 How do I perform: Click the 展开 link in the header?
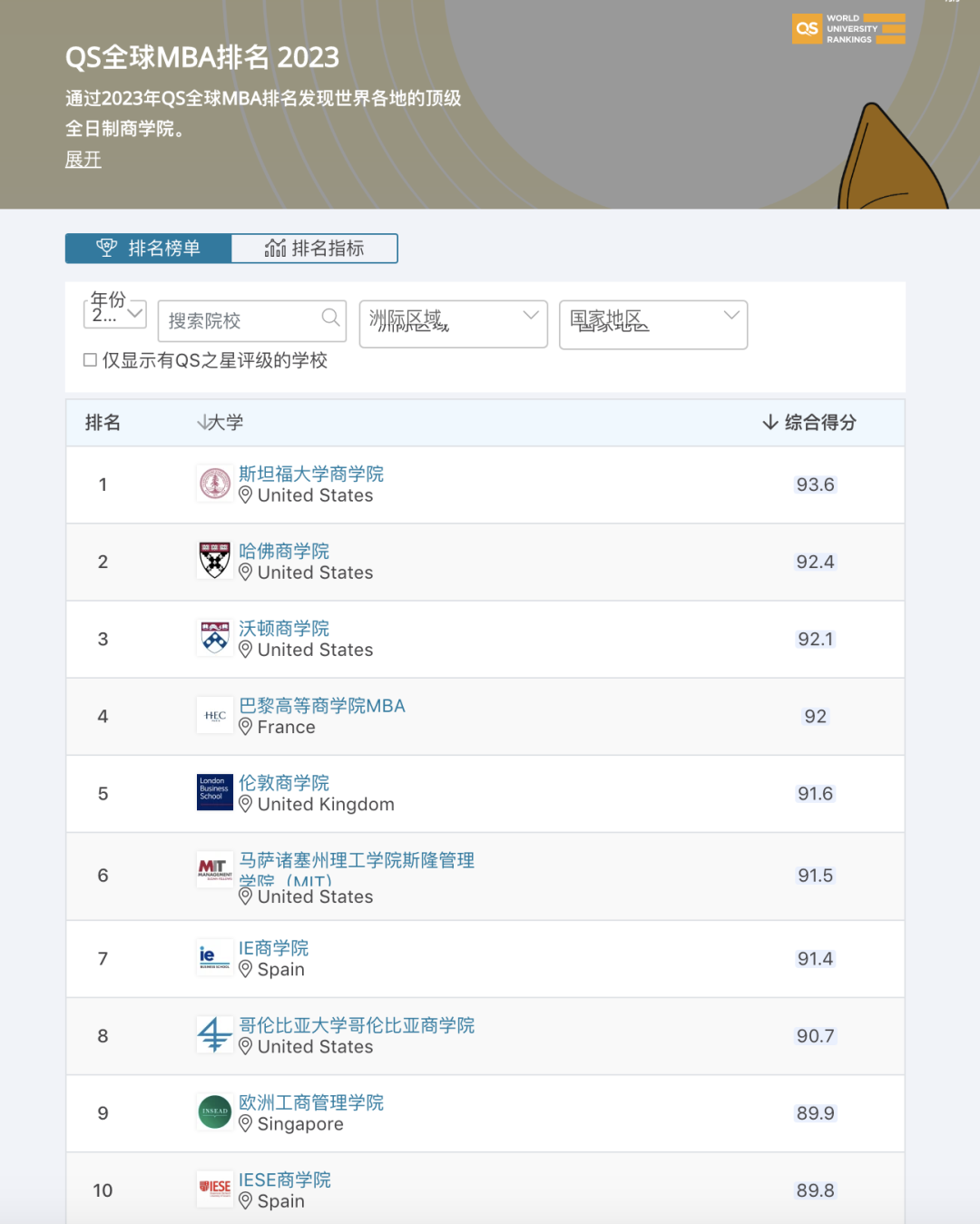tap(83, 160)
